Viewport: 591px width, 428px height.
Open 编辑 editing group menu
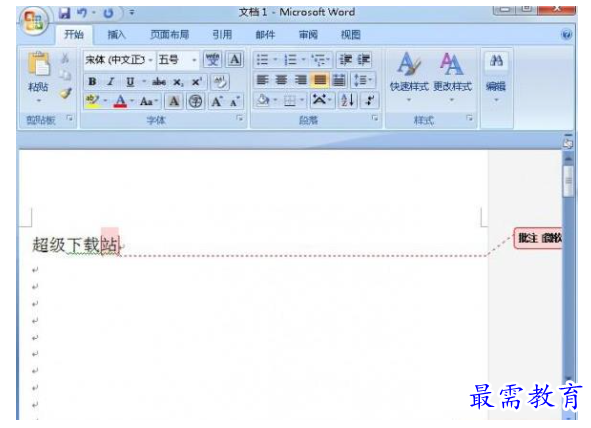(x=496, y=77)
